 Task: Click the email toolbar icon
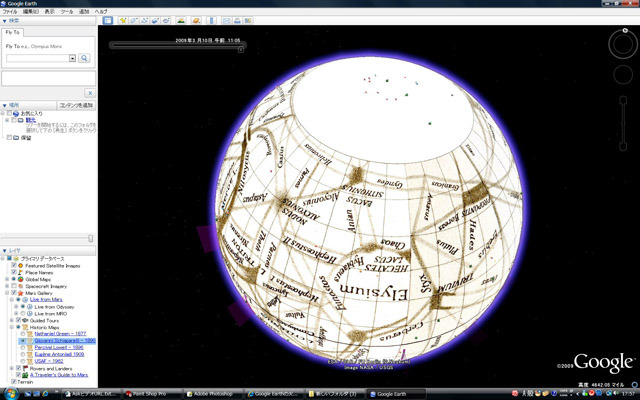(226, 20)
